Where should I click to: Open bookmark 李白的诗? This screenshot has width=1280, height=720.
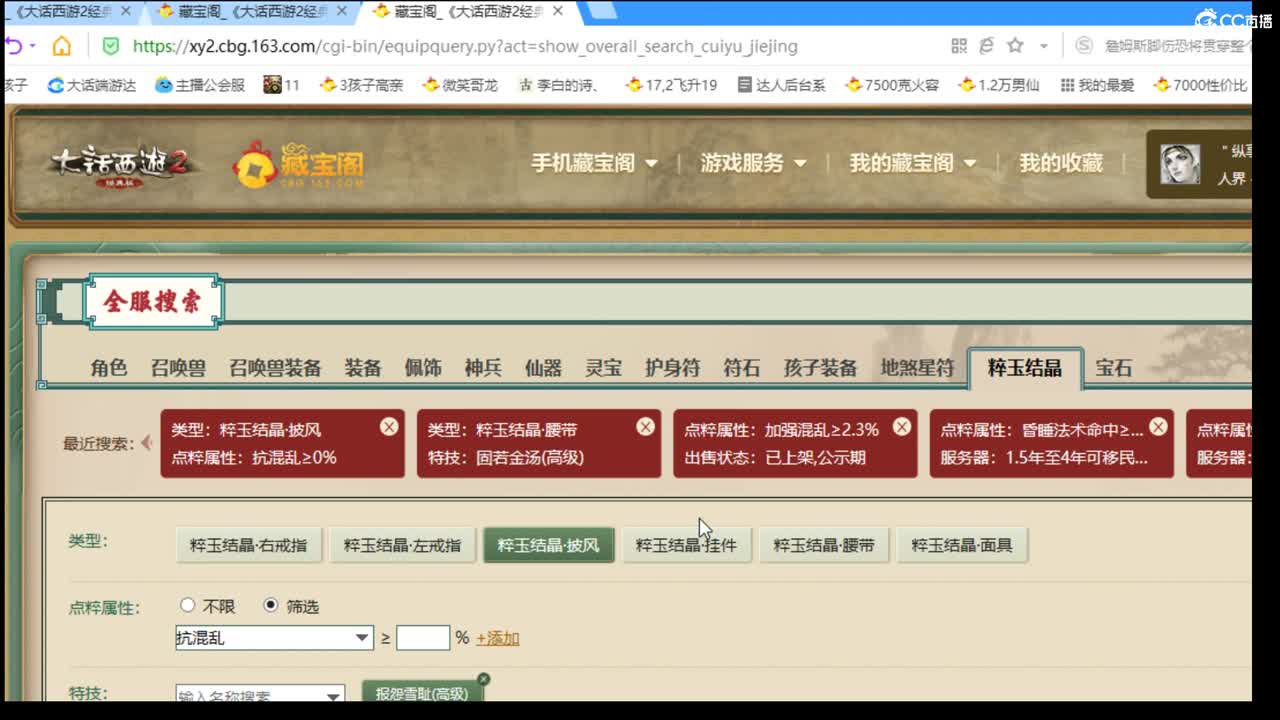pyautogui.click(x=558, y=85)
